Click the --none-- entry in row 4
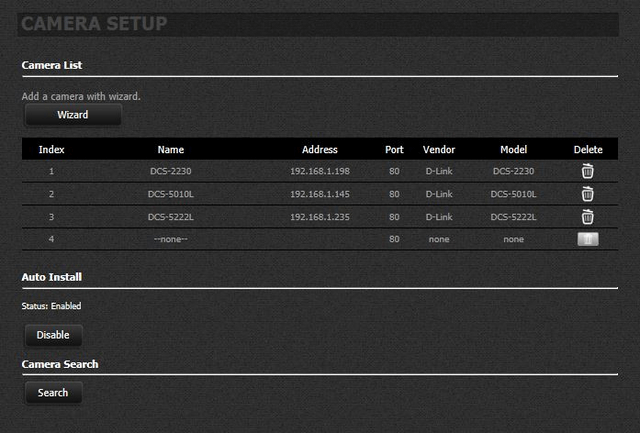Screen dimensions: 640x433 [170, 240]
